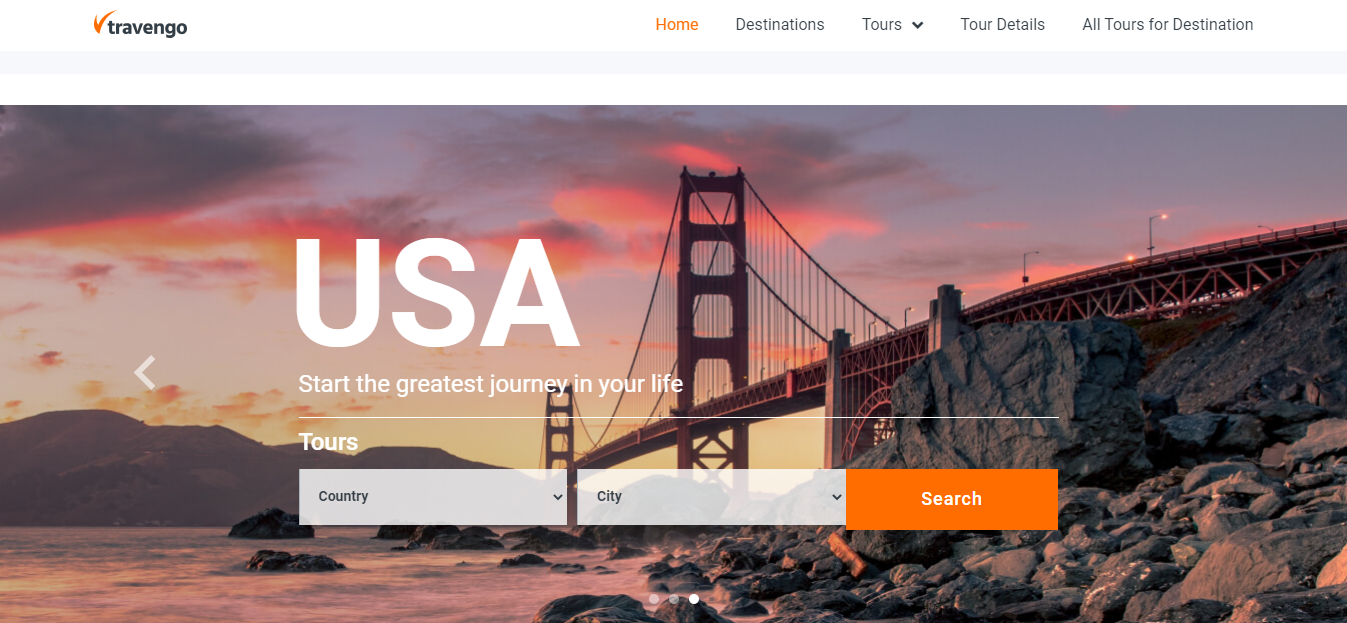Click the orange Search button

pyautogui.click(x=952, y=499)
